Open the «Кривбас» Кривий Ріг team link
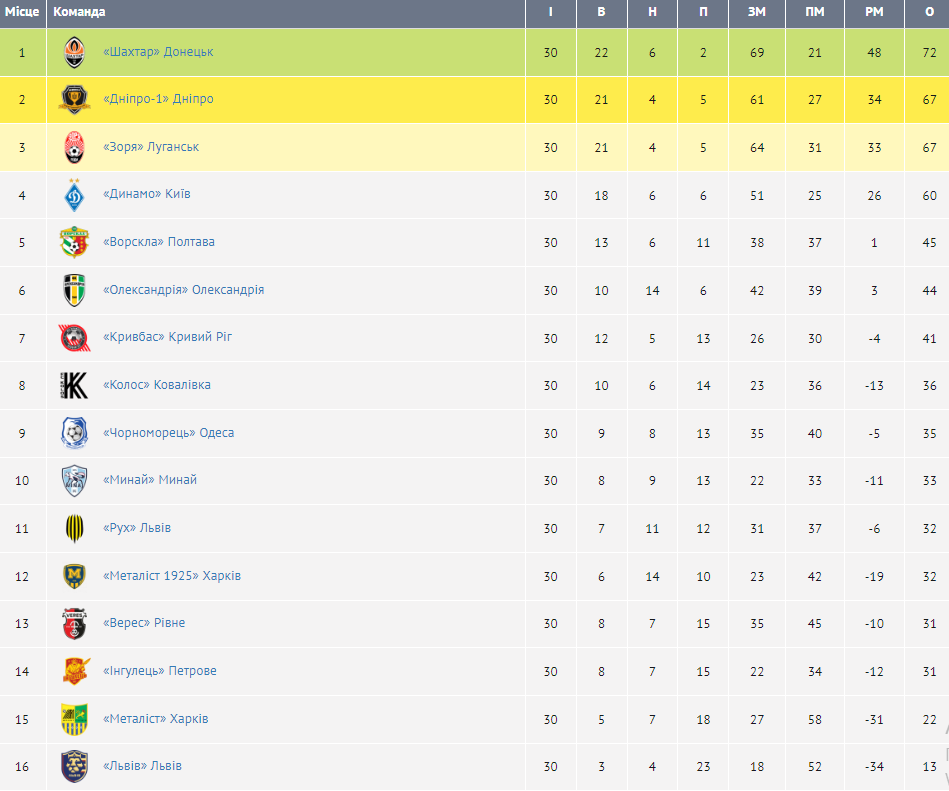Screen dimensions: 949x791 click(168, 337)
